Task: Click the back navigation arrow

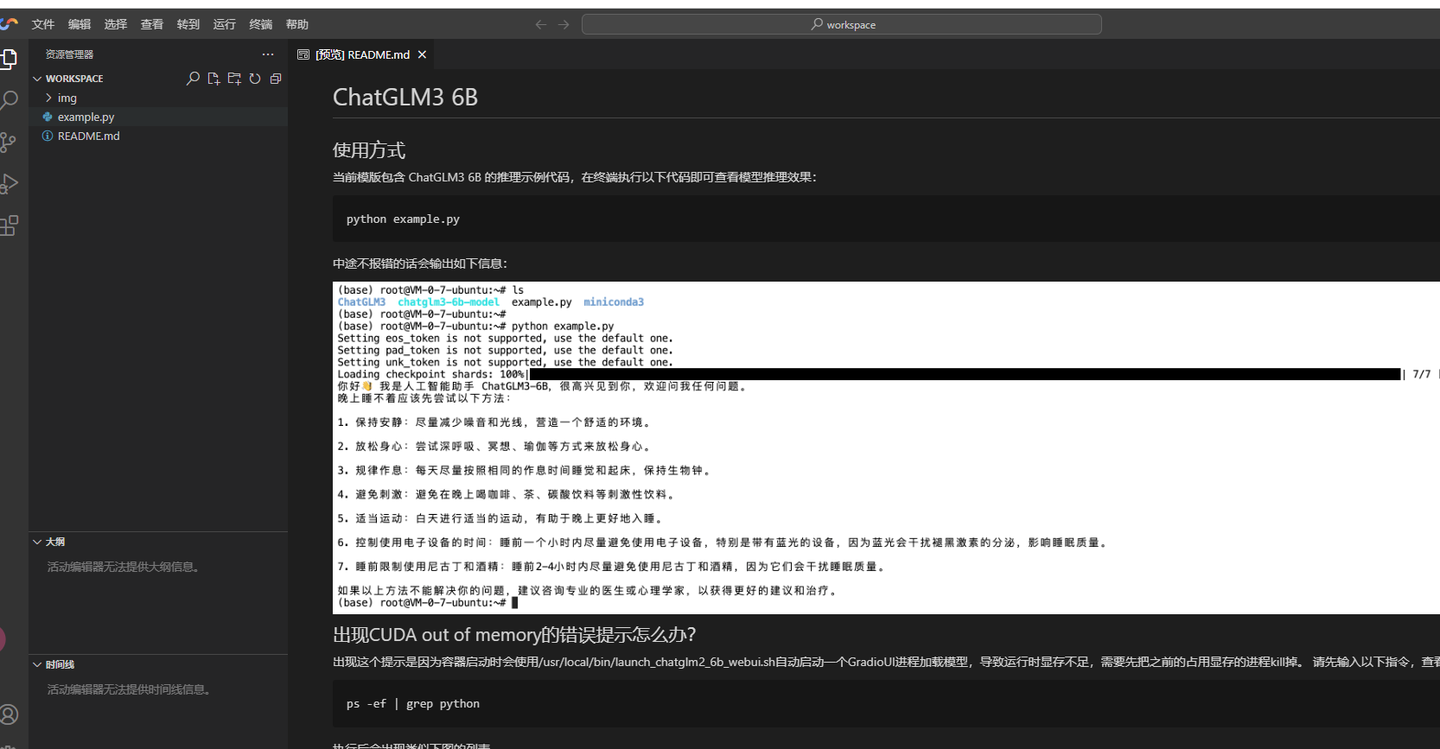Action: [x=541, y=23]
